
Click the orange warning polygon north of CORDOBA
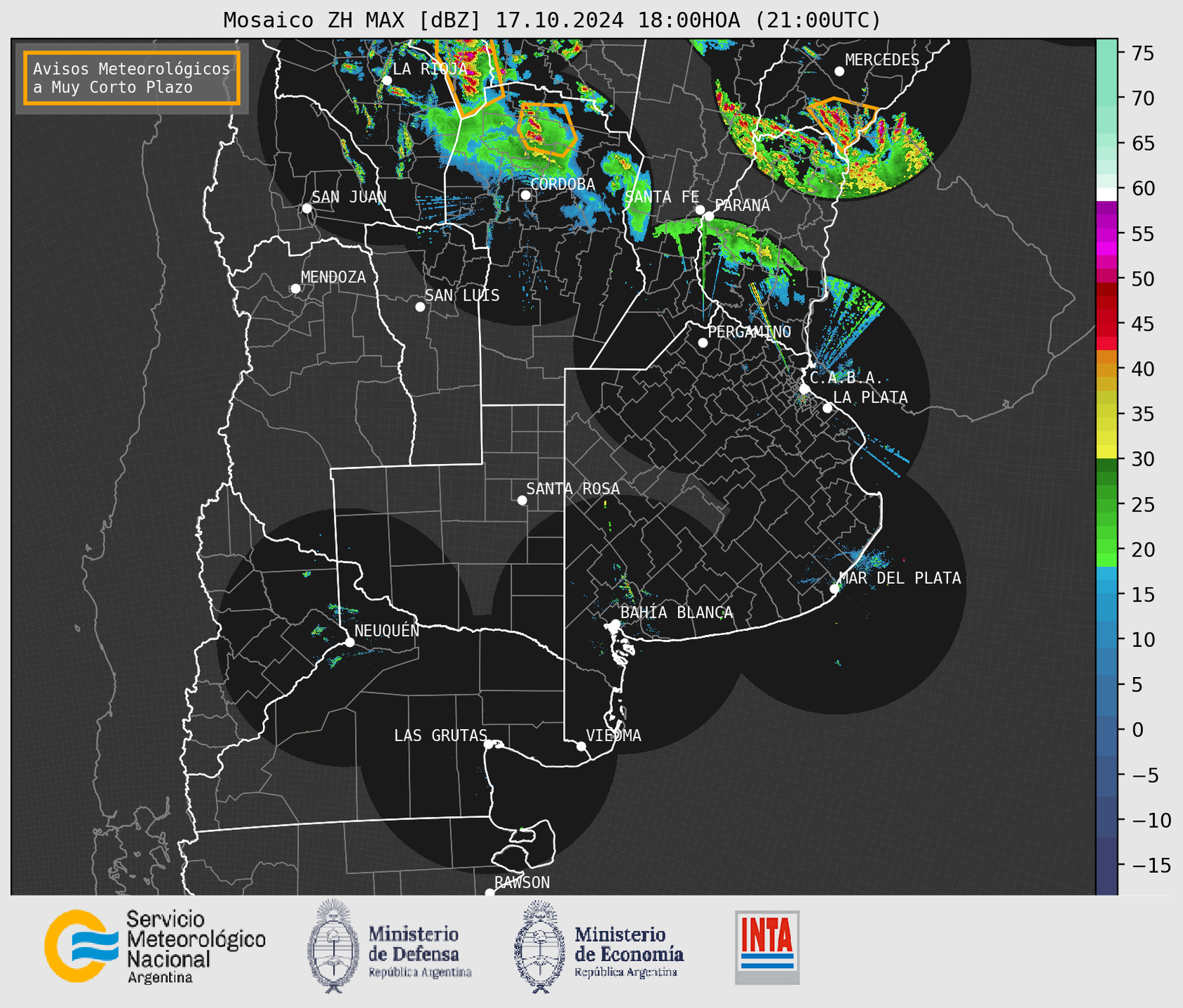[547, 130]
